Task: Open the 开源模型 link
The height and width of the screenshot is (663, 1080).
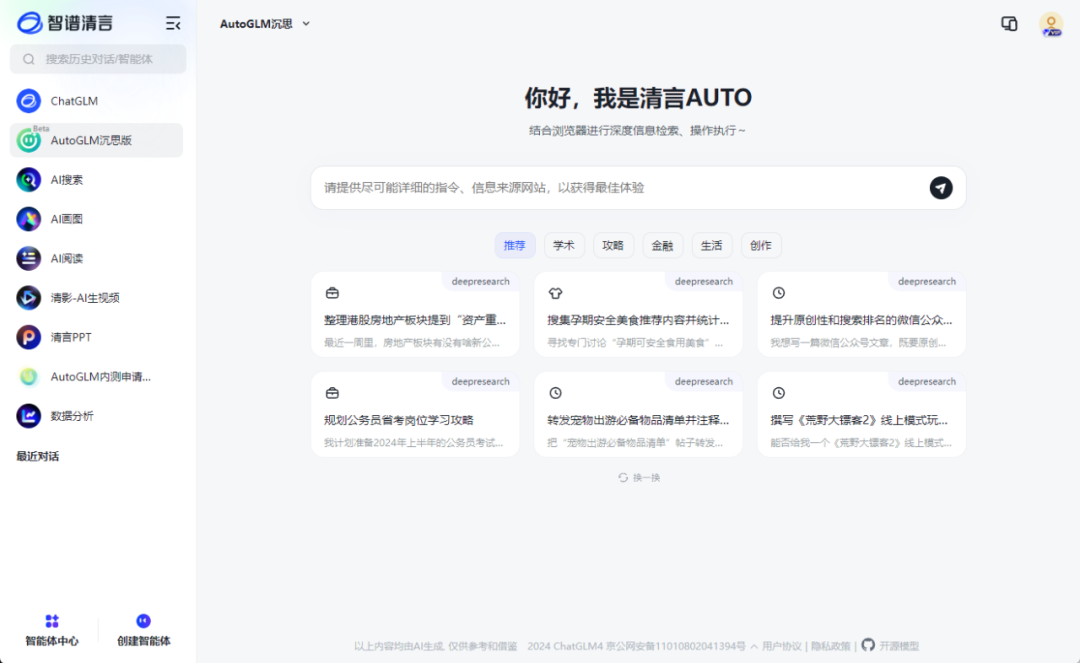Action: pyautogui.click(x=899, y=646)
